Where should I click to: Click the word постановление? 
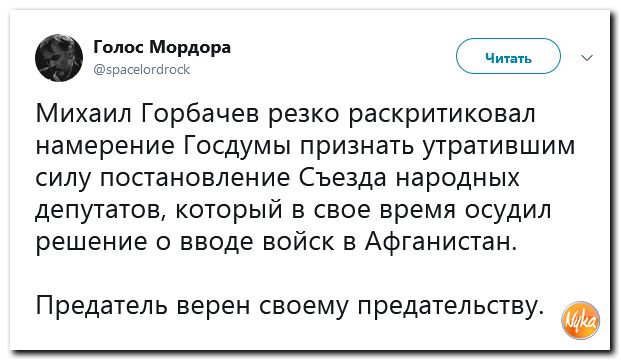[x=194, y=178]
